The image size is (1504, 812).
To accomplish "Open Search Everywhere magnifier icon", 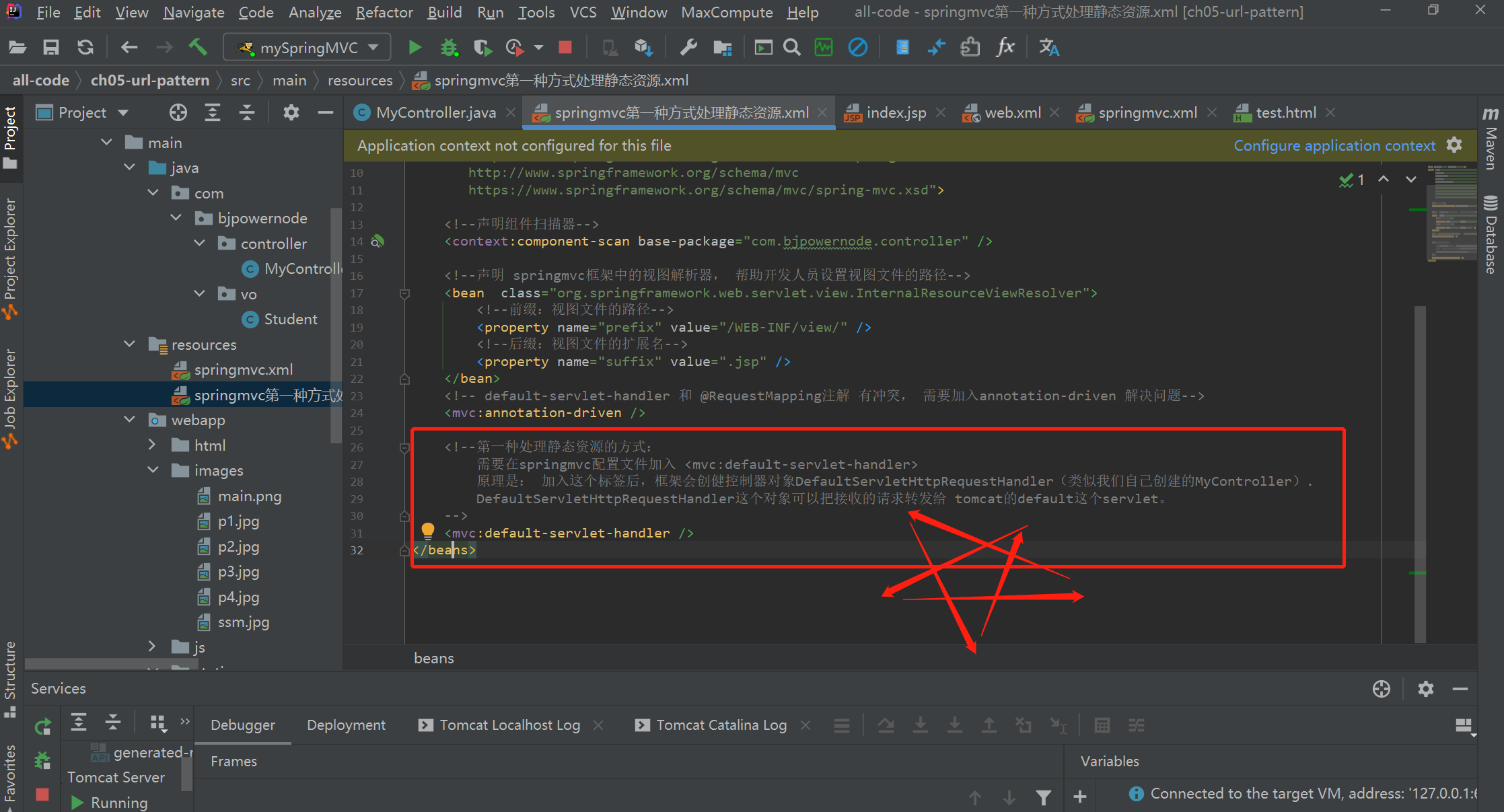I will [792, 47].
